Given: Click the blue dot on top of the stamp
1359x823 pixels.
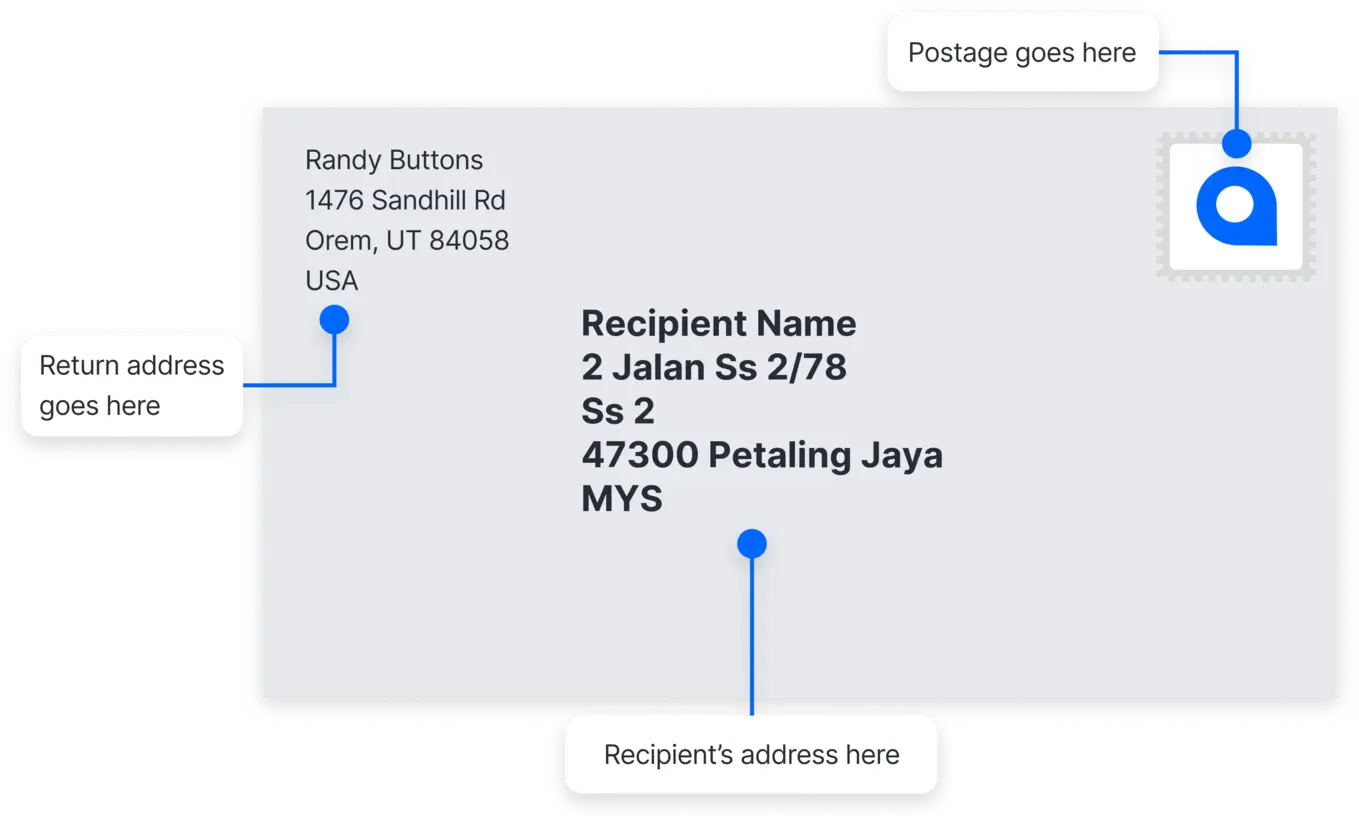Looking at the screenshot, I should [x=1237, y=143].
